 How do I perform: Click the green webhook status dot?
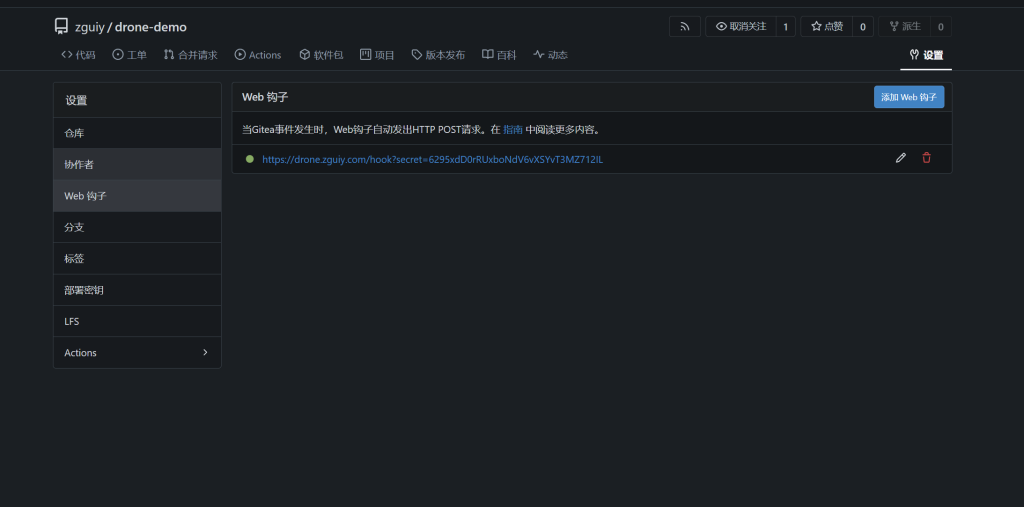click(249, 159)
